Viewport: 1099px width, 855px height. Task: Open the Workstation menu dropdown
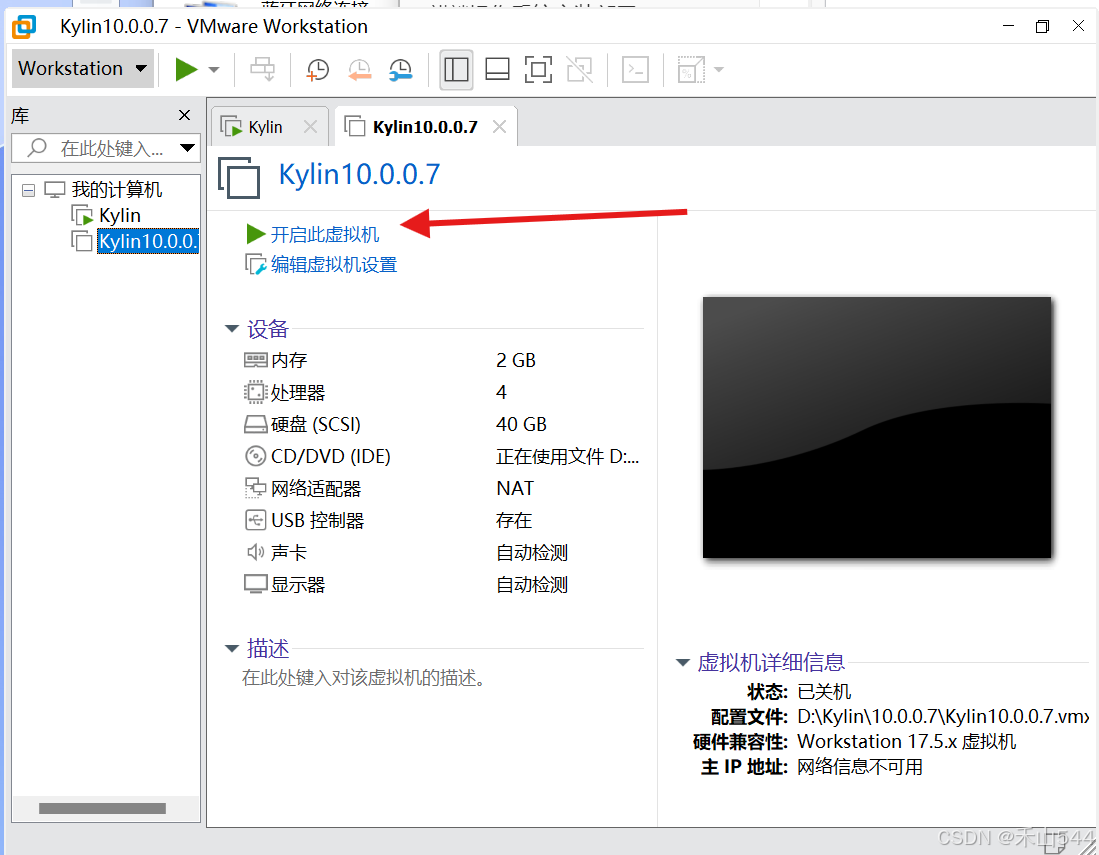click(83, 69)
